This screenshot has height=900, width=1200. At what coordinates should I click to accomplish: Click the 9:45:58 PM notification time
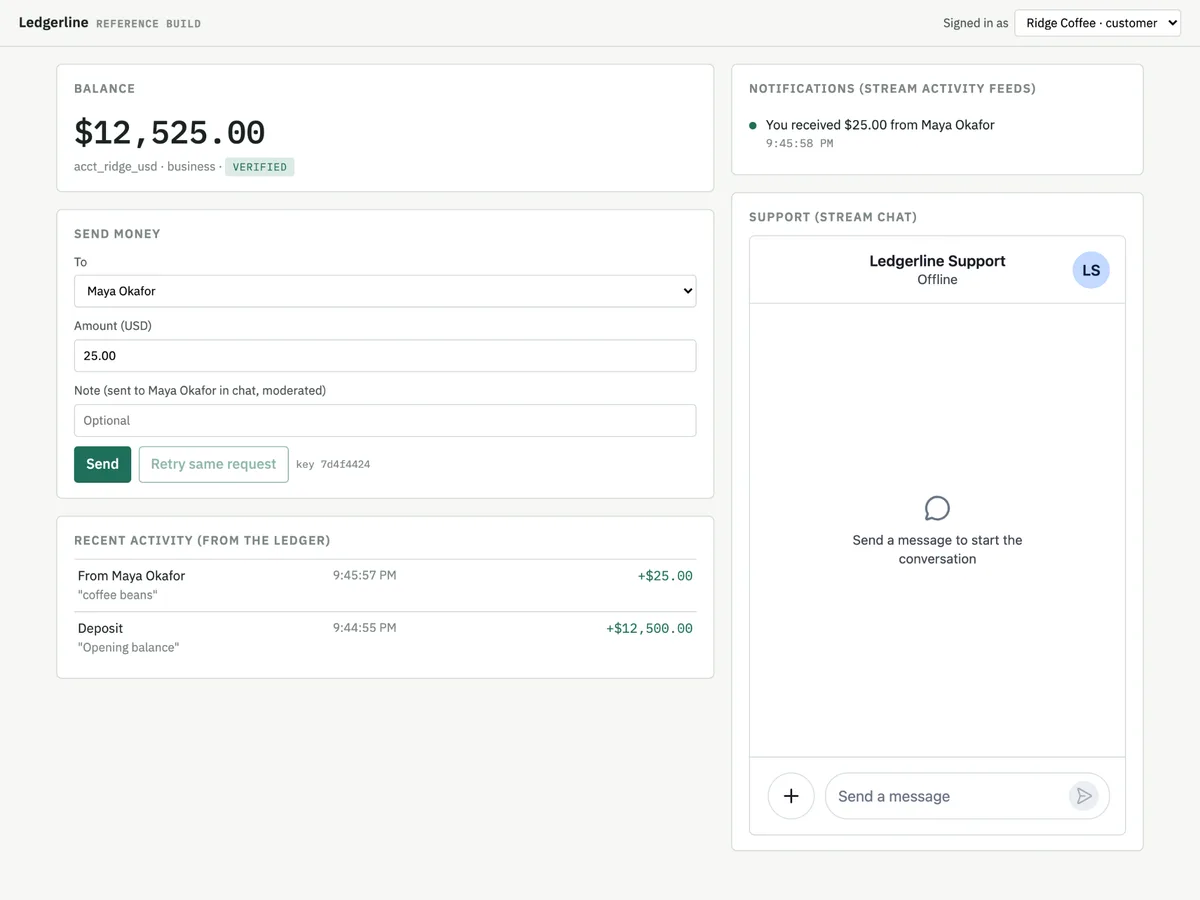799,144
